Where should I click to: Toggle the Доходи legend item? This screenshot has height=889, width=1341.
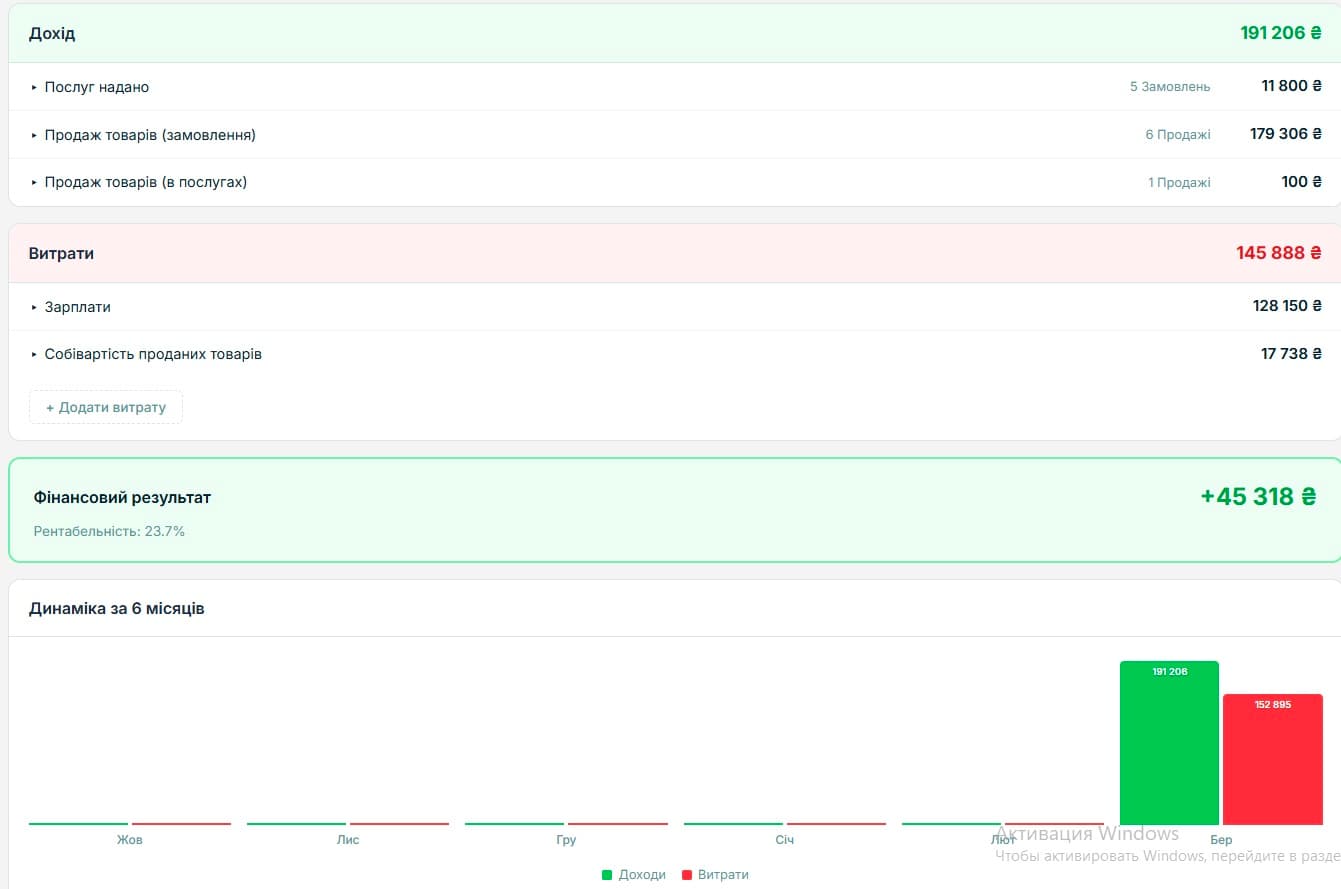[642, 874]
